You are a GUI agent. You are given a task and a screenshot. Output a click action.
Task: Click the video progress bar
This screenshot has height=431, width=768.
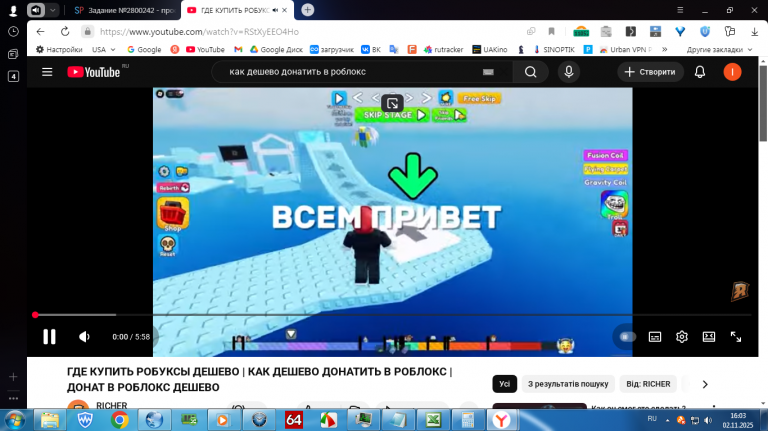click(392, 315)
